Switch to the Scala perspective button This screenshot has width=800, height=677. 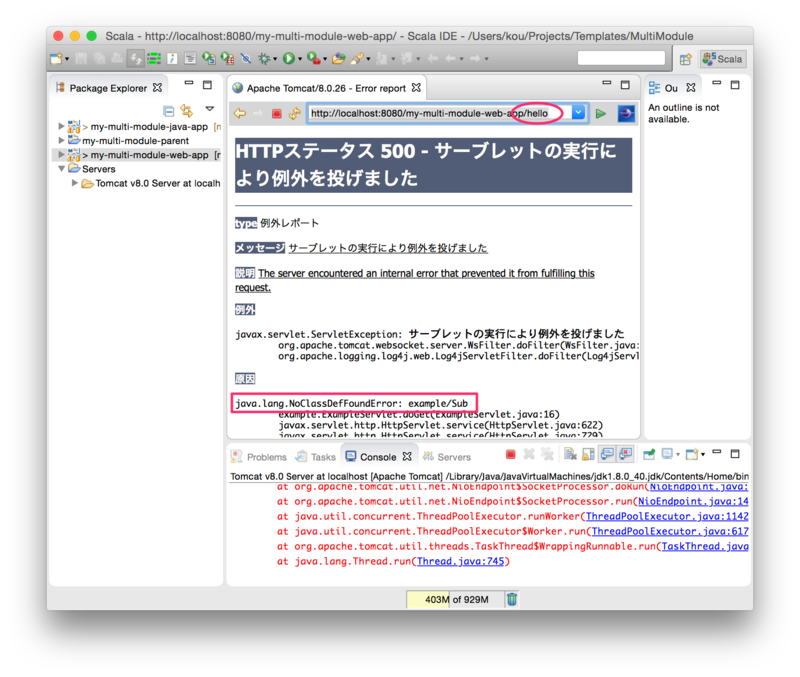point(723,59)
